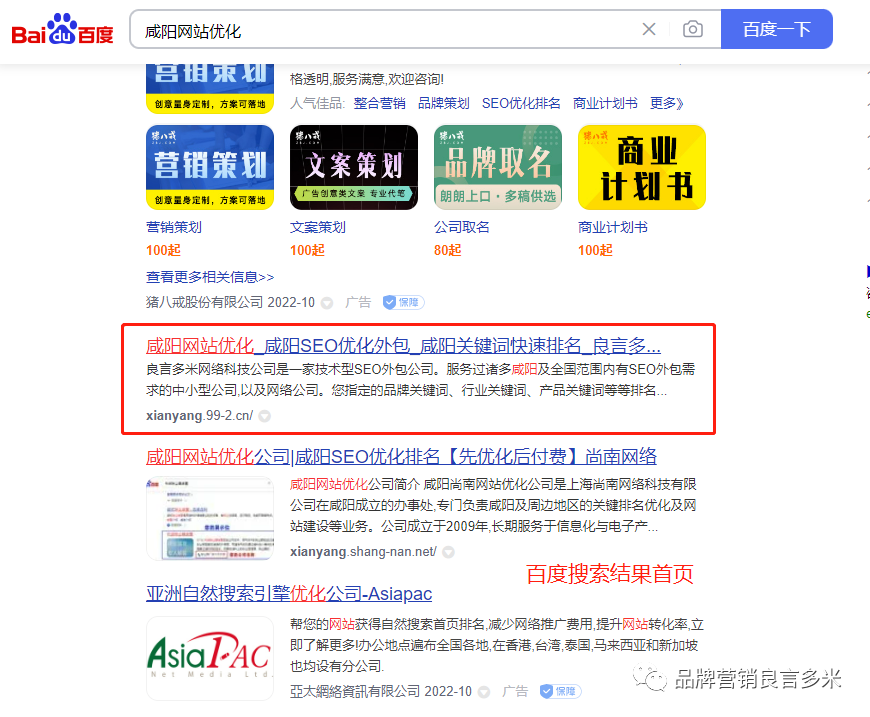
Task: Expand 更多》 in 人气佳品 row
Action: 666,103
